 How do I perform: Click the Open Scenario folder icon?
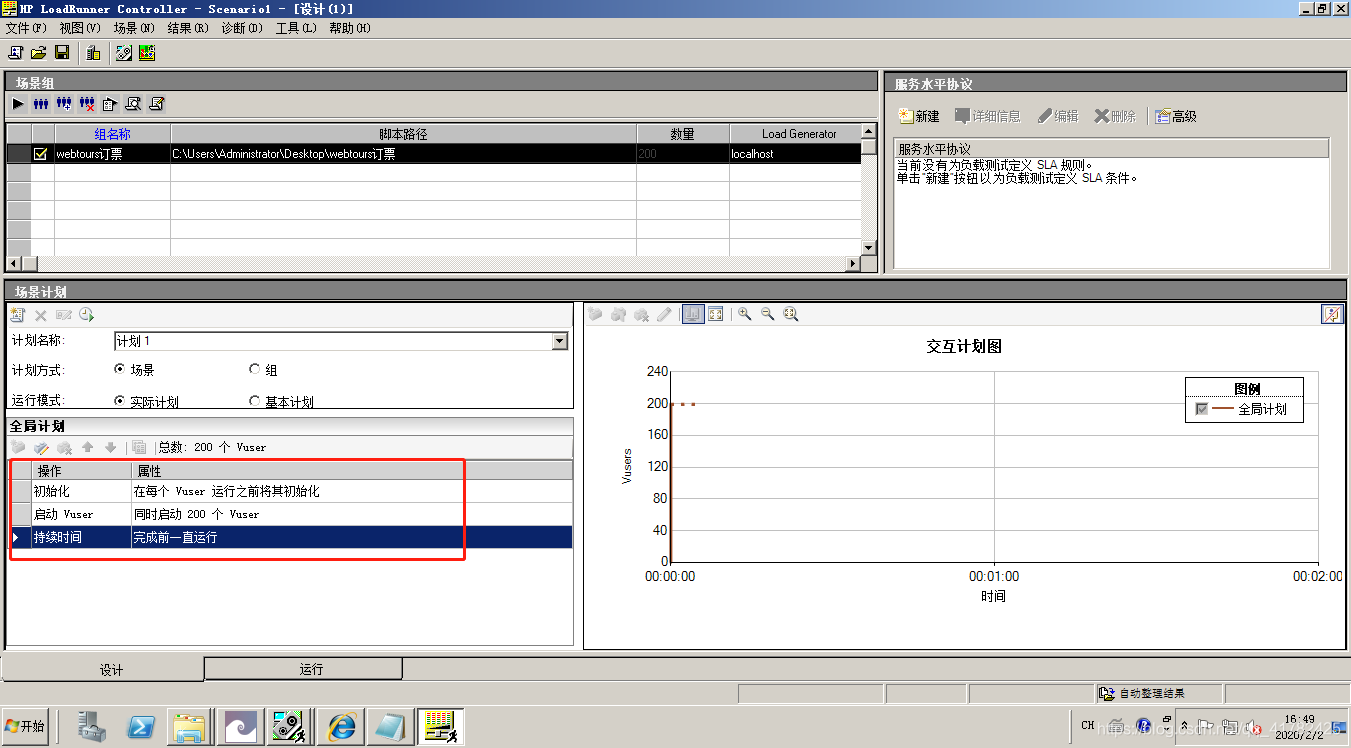(x=39, y=52)
